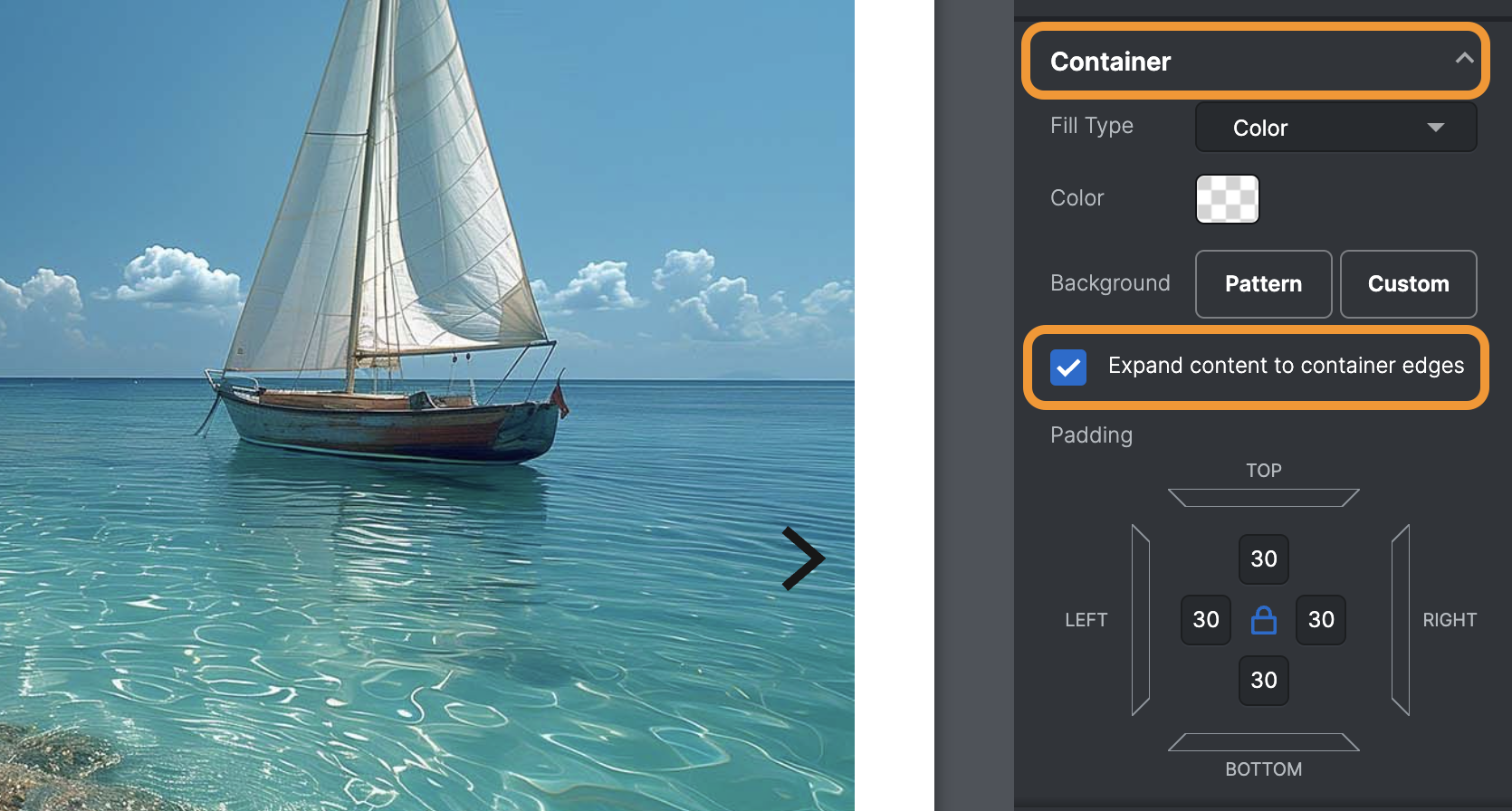Select the bottom padding trapezoid shape

1263,742
